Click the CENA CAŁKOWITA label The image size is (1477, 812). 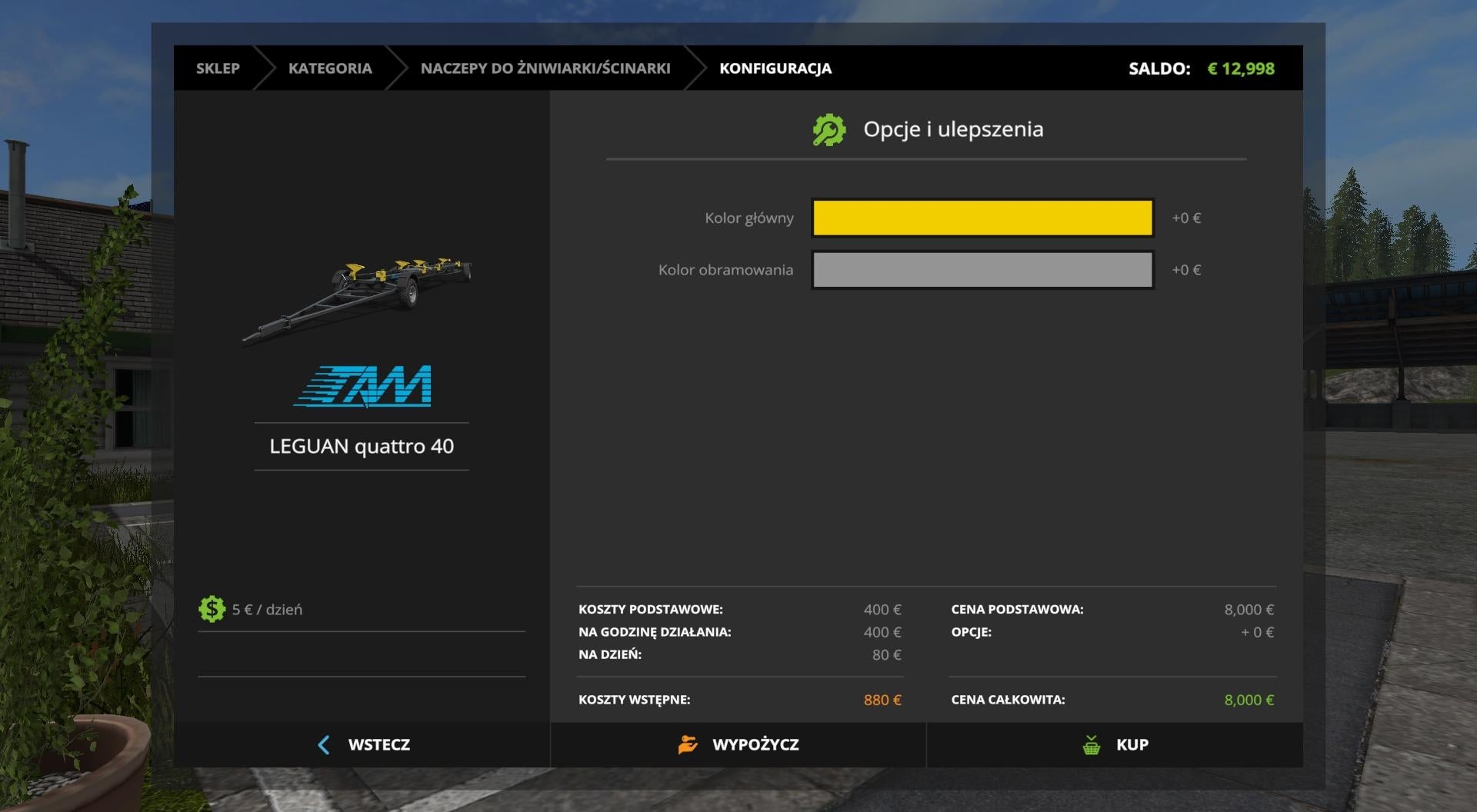coord(1008,700)
